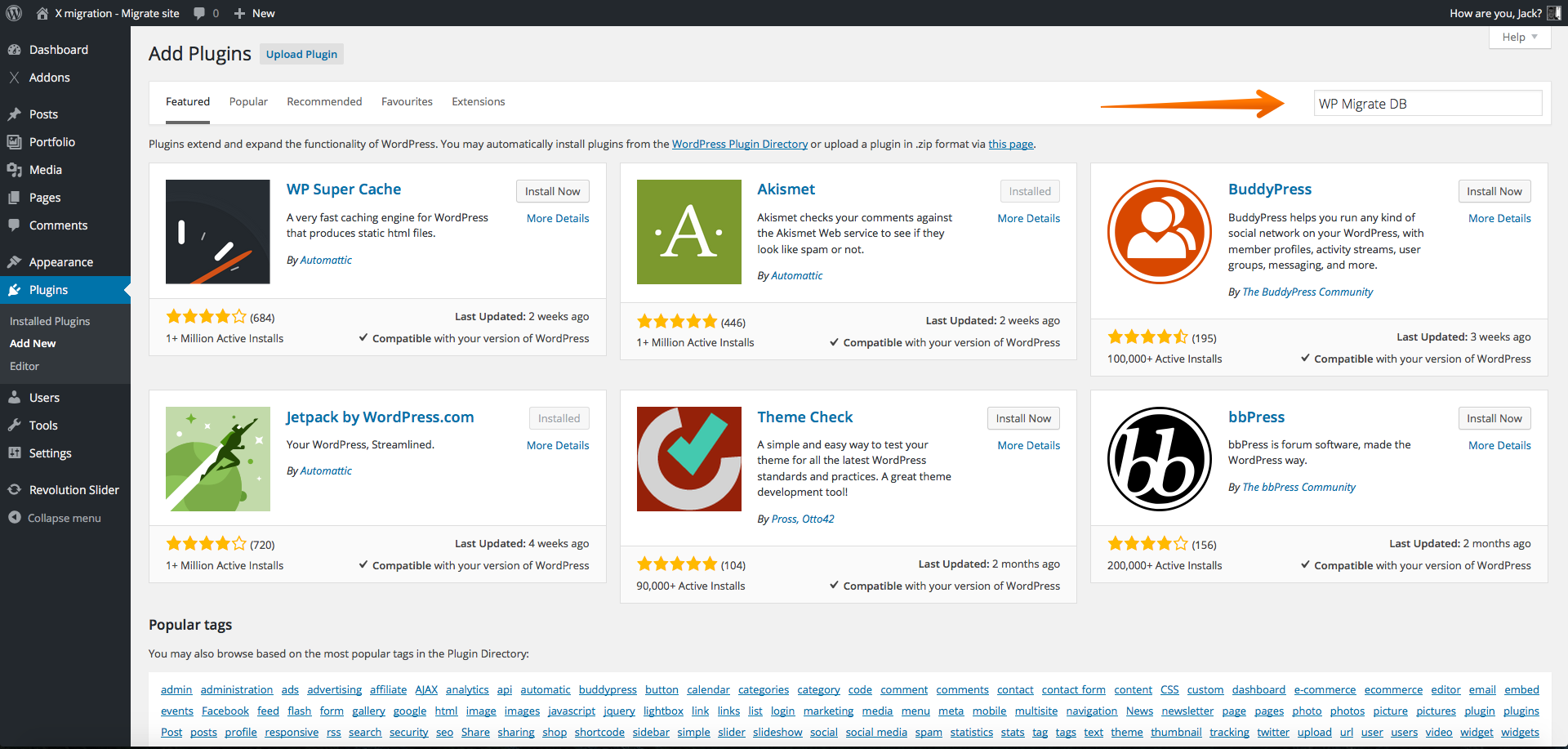Switch to the Popular tab
This screenshot has height=749, width=1568.
(248, 102)
